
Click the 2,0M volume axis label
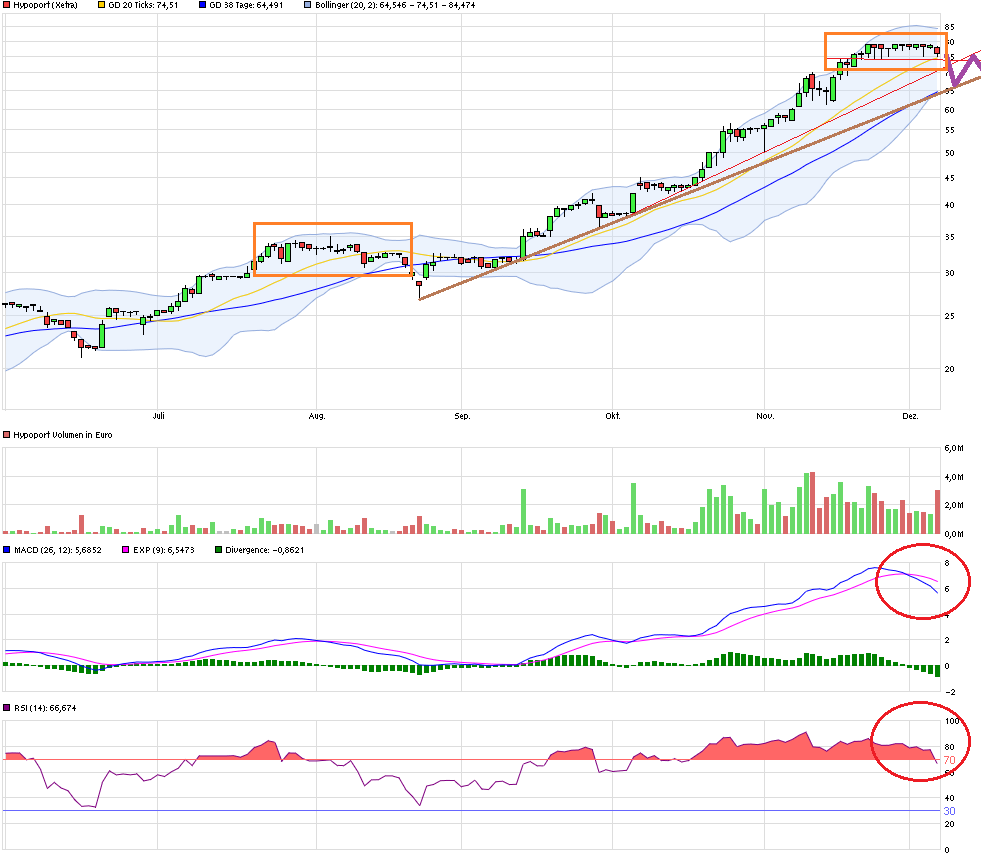click(x=954, y=505)
